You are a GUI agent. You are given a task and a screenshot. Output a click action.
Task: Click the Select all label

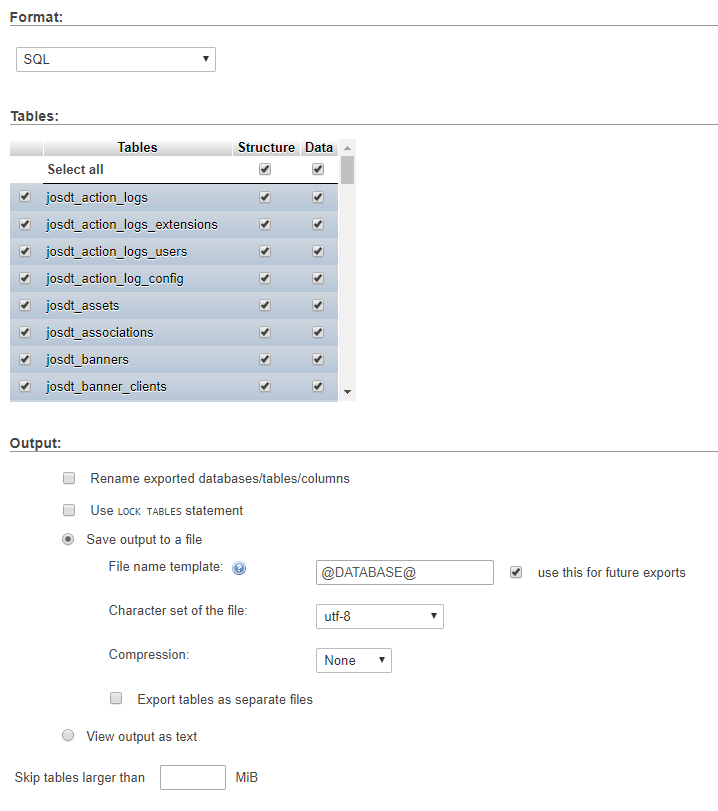[75, 169]
